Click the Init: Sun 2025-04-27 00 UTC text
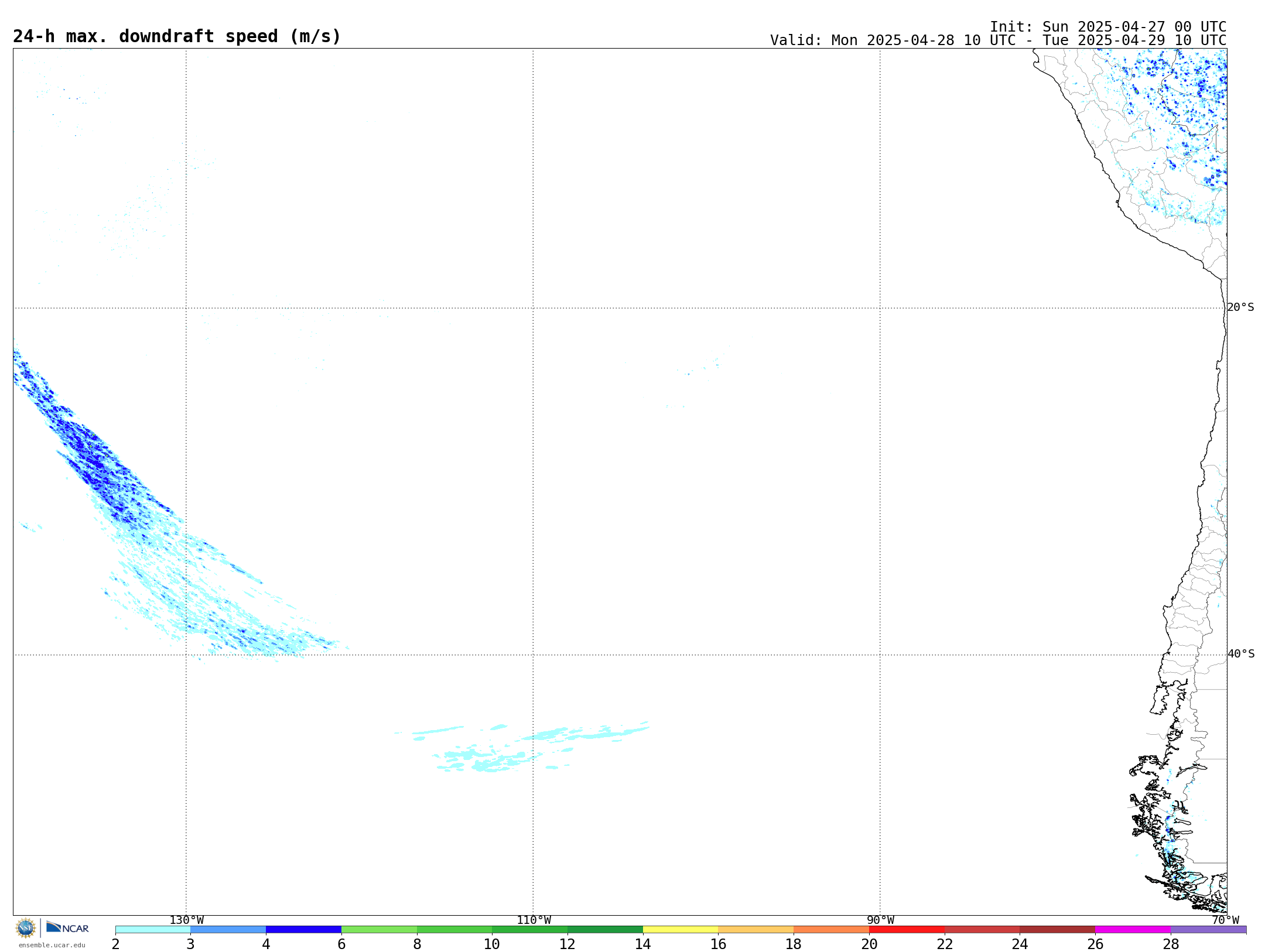 tap(1108, 27)
